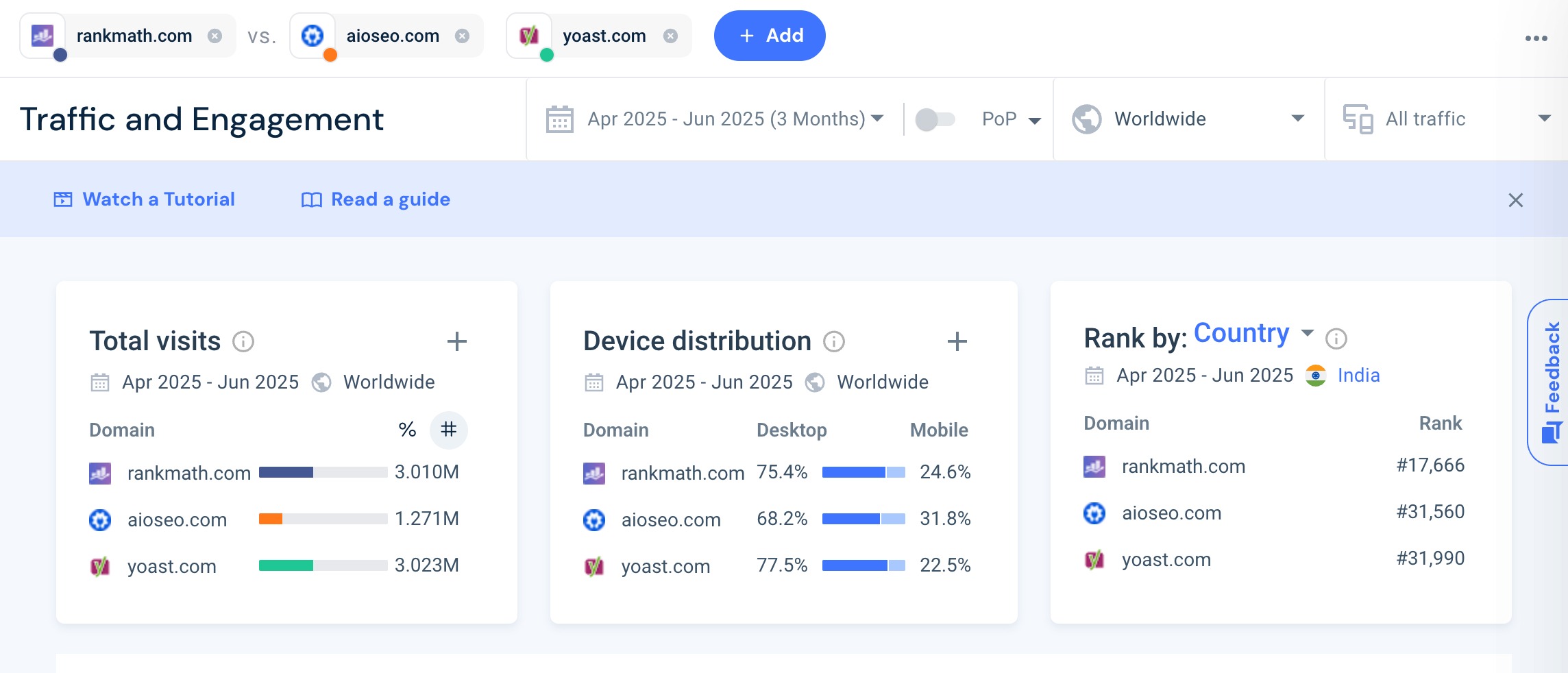Click the rank value #17,666
This screenshot has height=673, width=1568.
pyautogui.click(x=1431, y=465)
